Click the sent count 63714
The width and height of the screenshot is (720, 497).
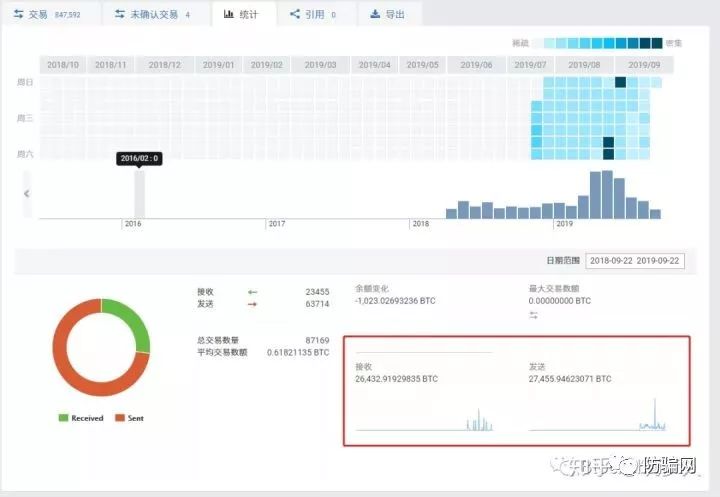tap(317, 304)
